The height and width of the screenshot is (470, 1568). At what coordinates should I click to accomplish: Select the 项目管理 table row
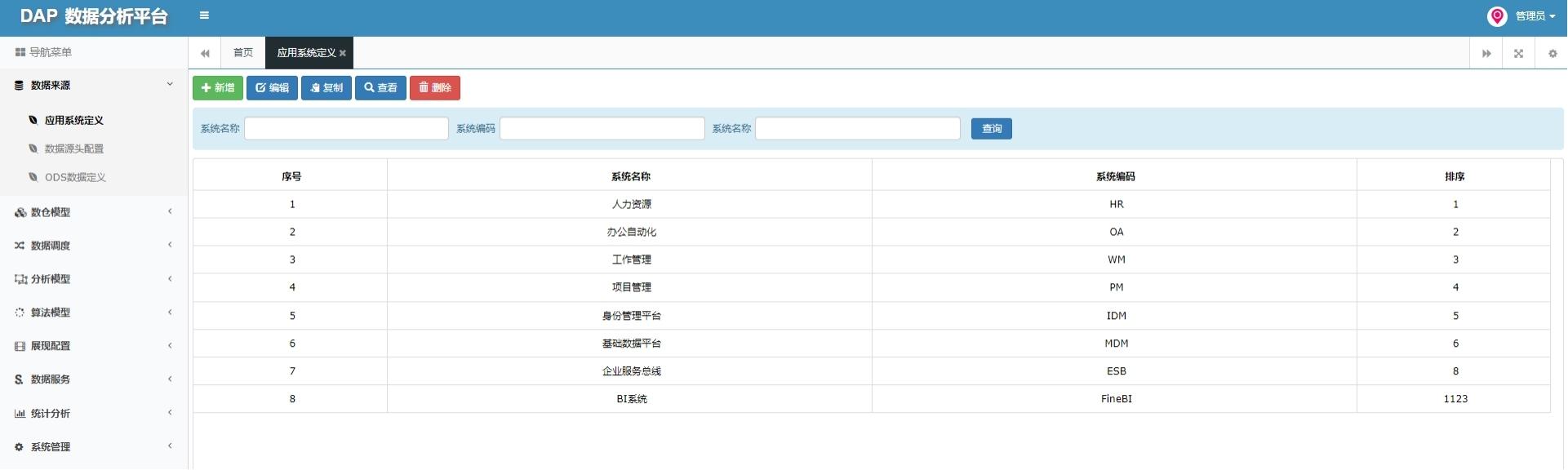[872, 288]
